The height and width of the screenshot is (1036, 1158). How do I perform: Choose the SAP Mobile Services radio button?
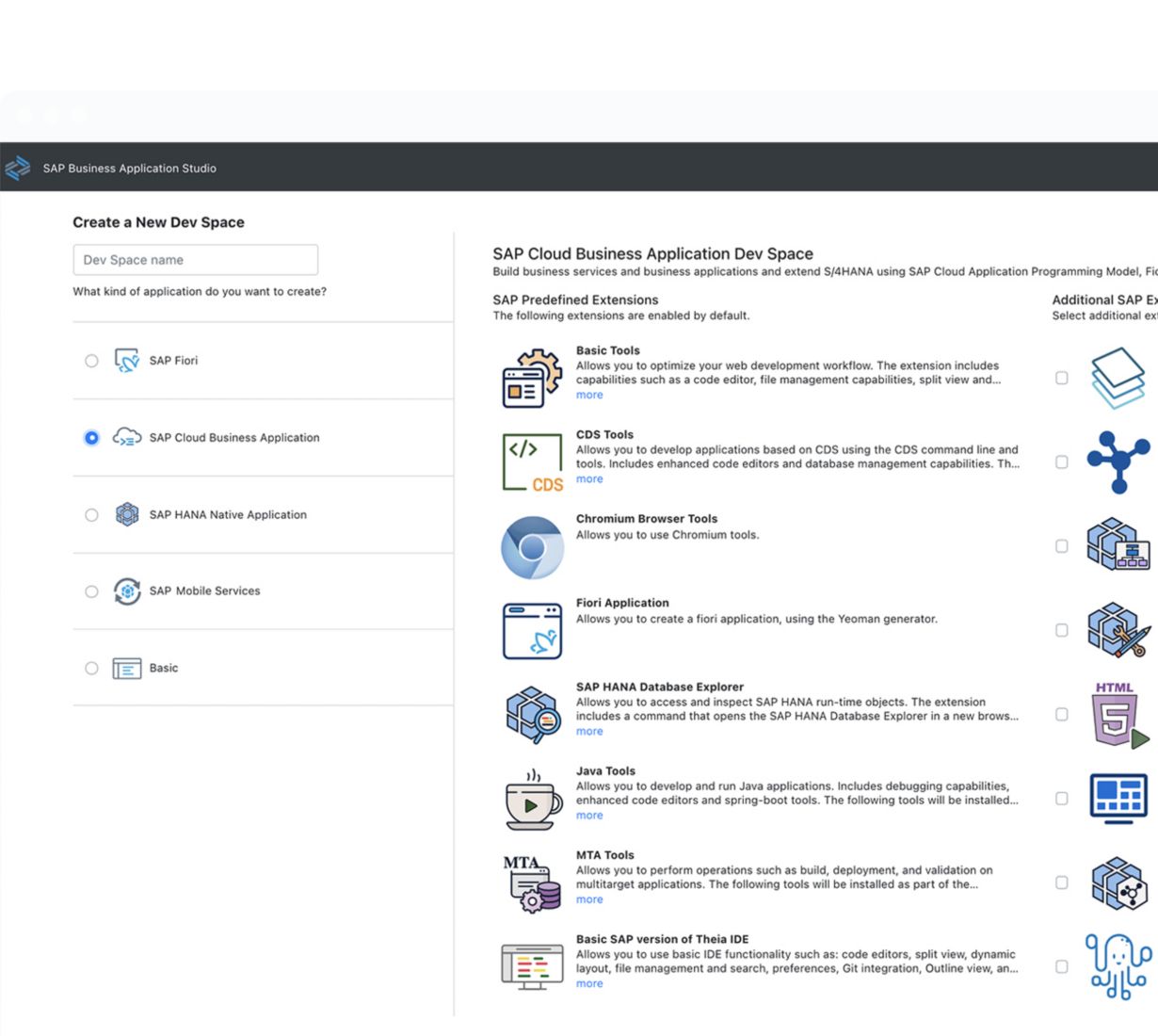pos(91,591)
